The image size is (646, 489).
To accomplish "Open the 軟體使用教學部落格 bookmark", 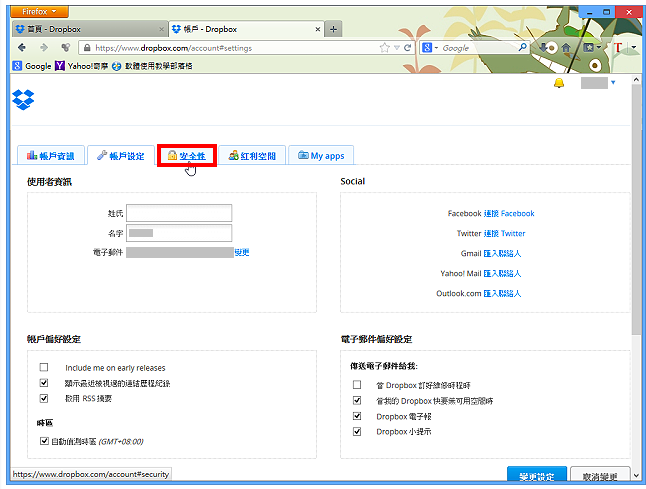I will [152, 66].
